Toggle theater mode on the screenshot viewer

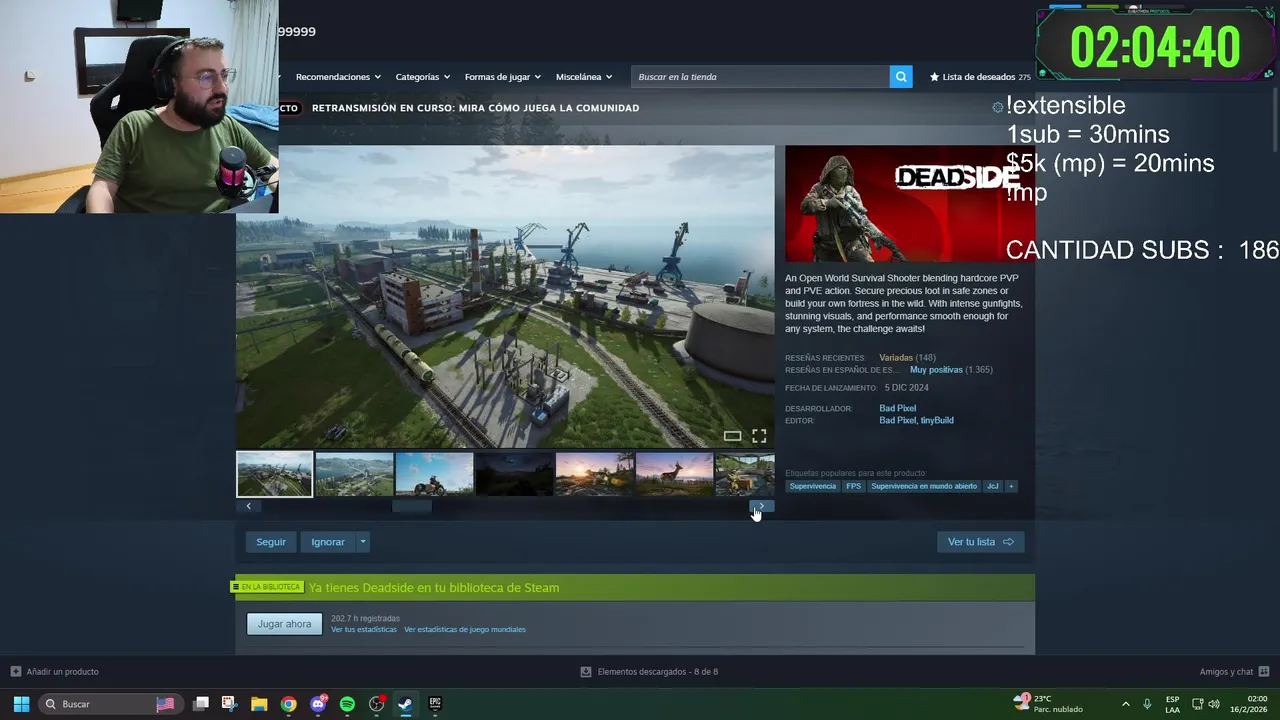732,436
